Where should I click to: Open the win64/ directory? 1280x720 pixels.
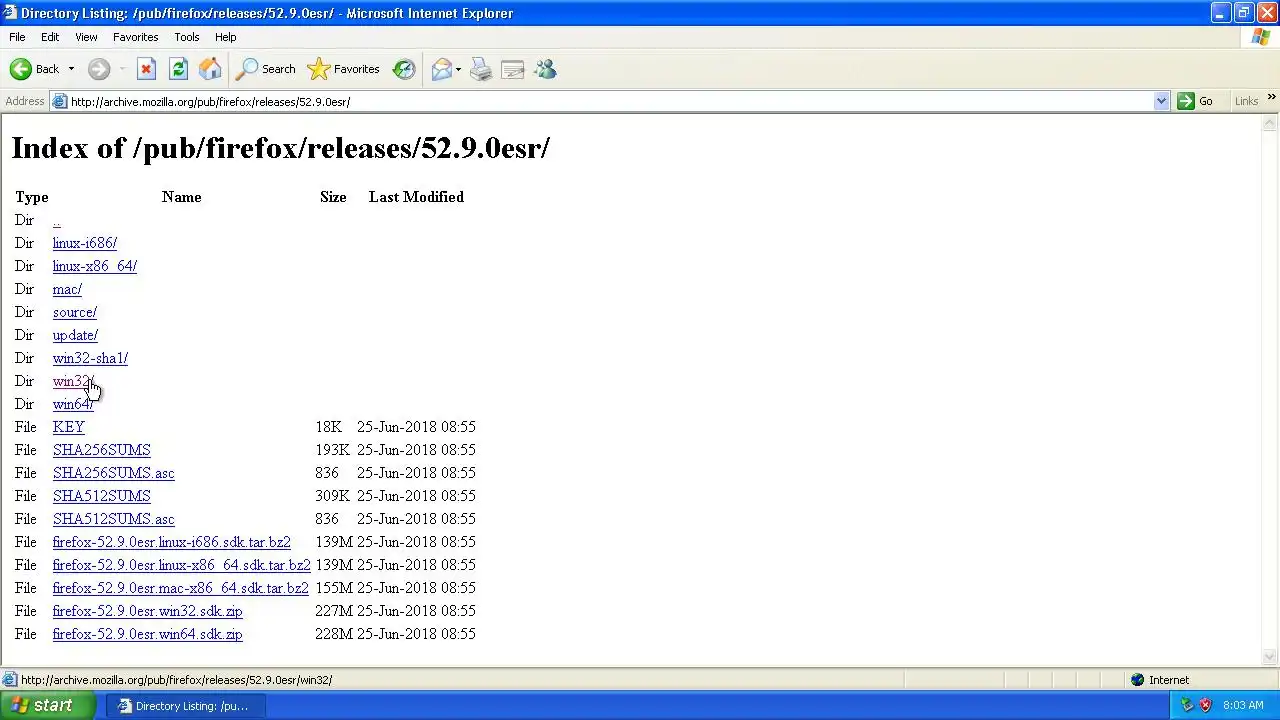73,404
